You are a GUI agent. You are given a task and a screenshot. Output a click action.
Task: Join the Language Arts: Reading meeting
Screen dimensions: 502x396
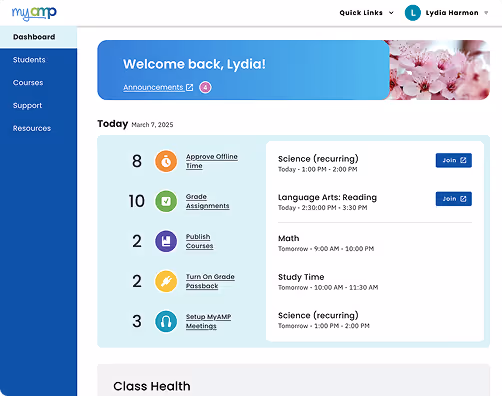pyautogui.click(x=454, y=199)
